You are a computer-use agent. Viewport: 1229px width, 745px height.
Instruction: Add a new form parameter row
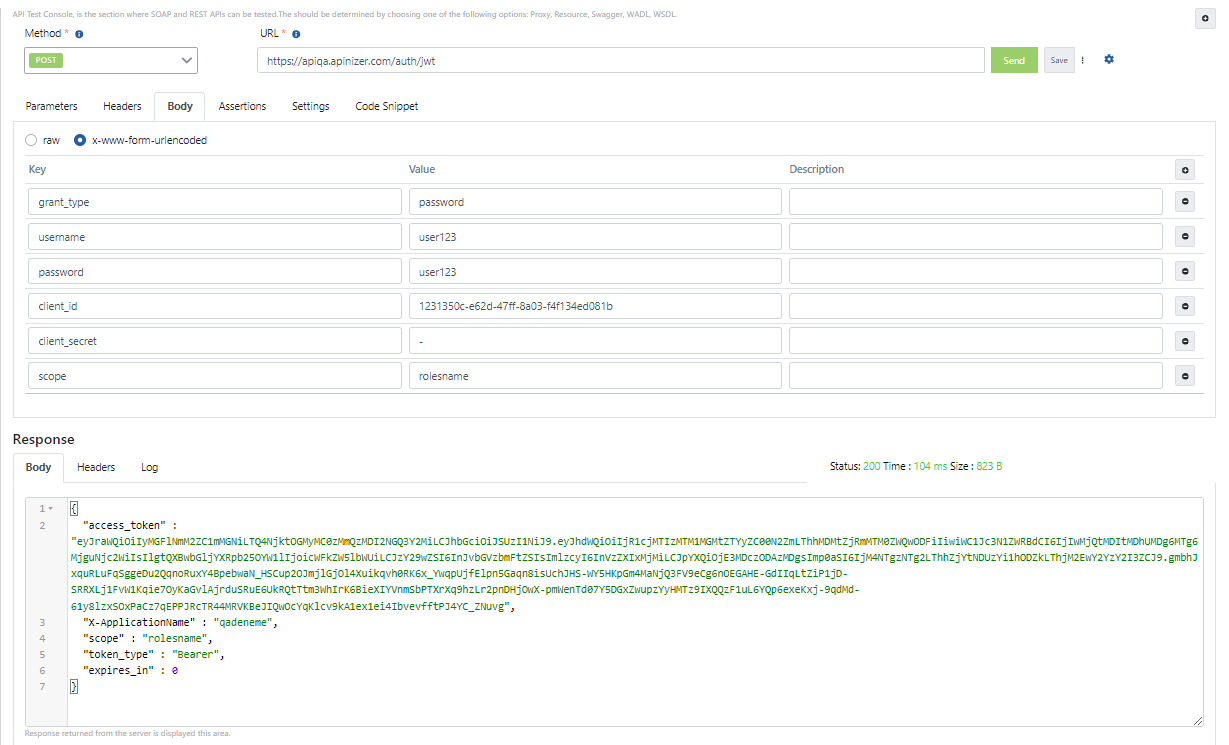click(x=1185, y=169)
